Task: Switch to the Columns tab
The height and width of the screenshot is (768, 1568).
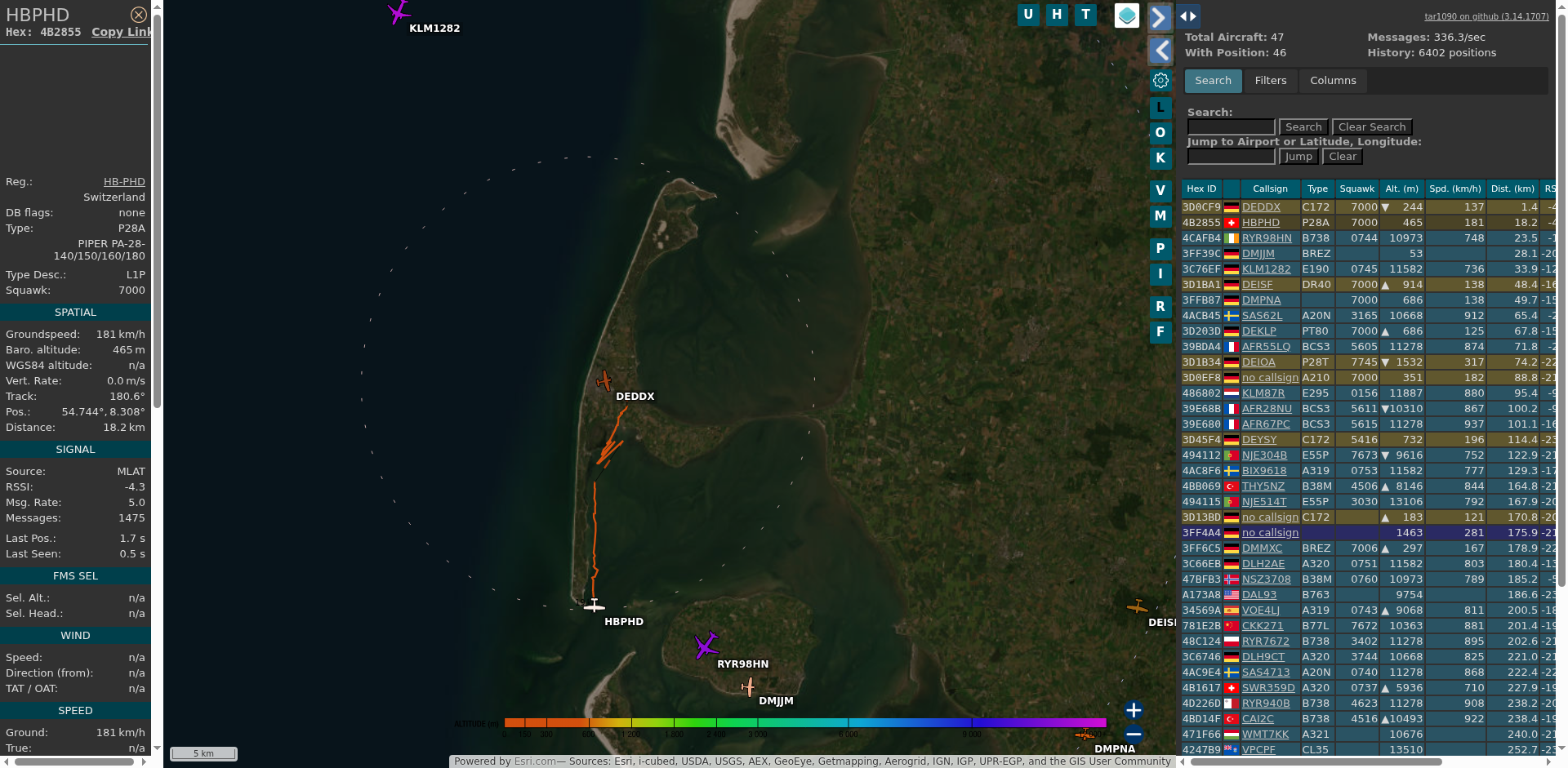Action: 1333,81
